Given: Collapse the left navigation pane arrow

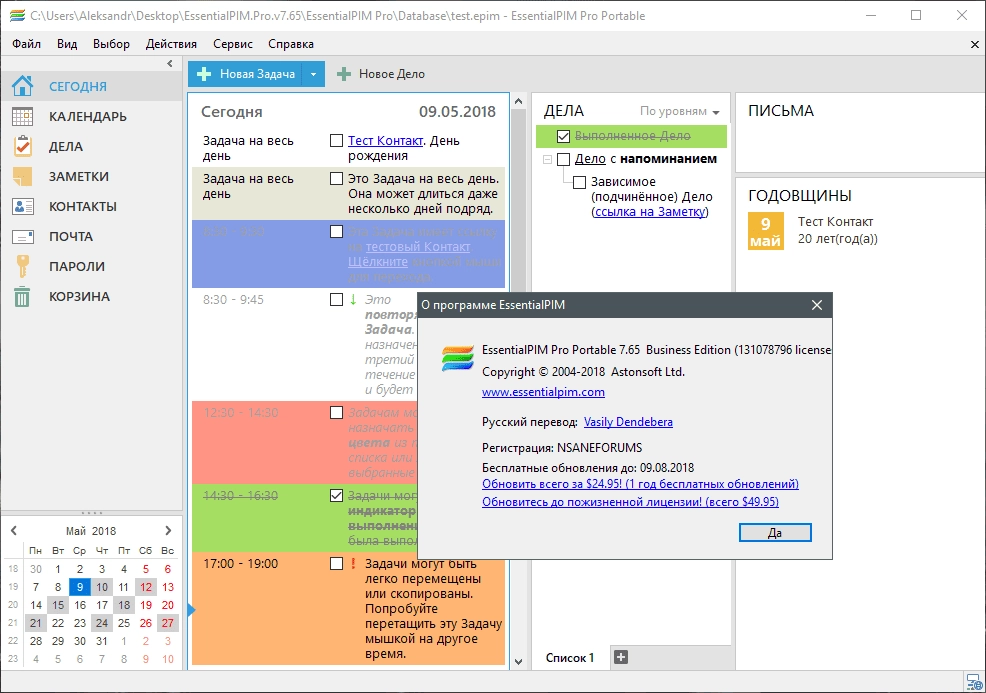Looking at the screenshot, I should point(170,64).
